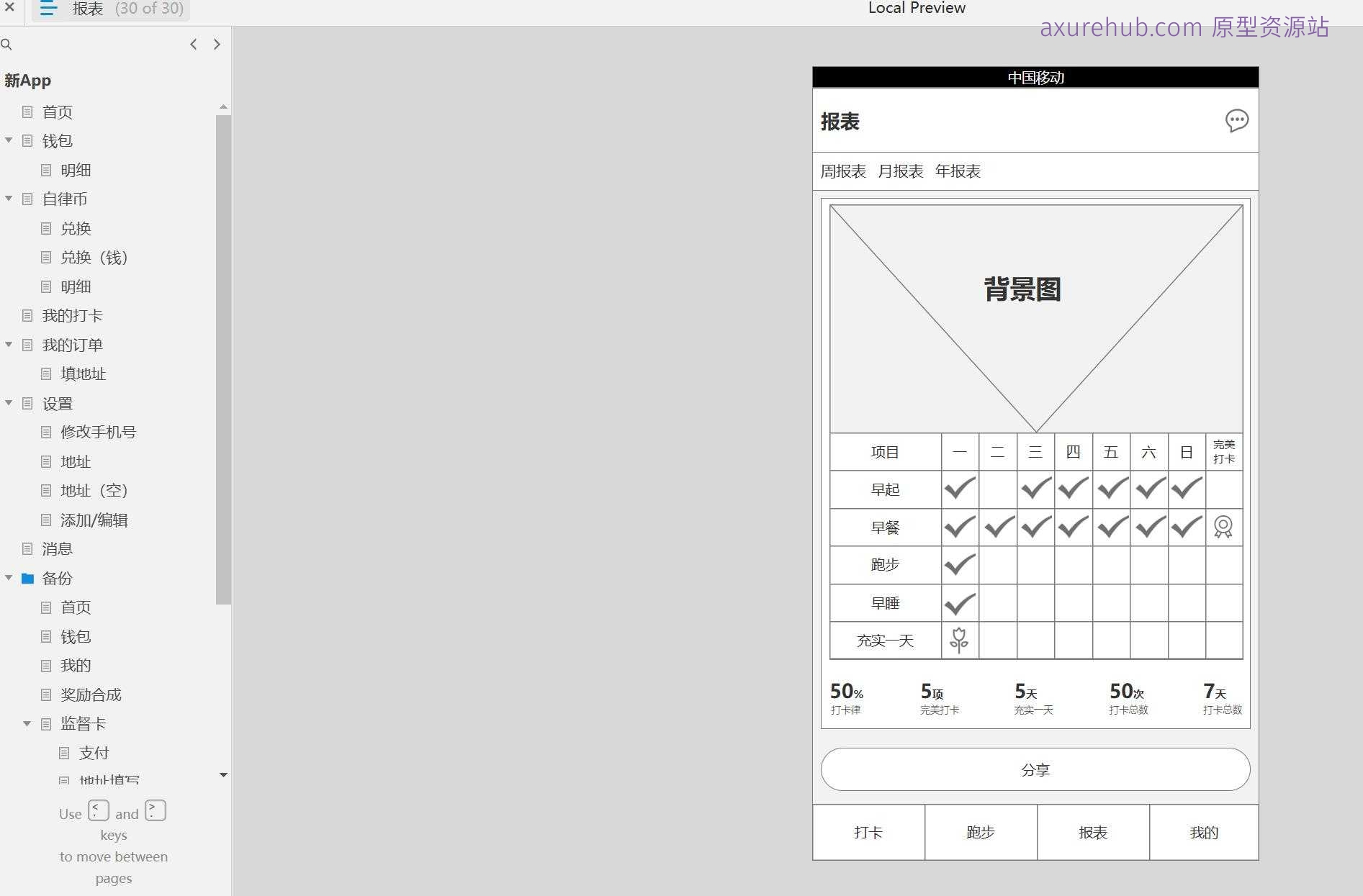Click the search magnifier icon in sidebar
The width and height of the screenshot is (1363, 896).
point(6,44)
